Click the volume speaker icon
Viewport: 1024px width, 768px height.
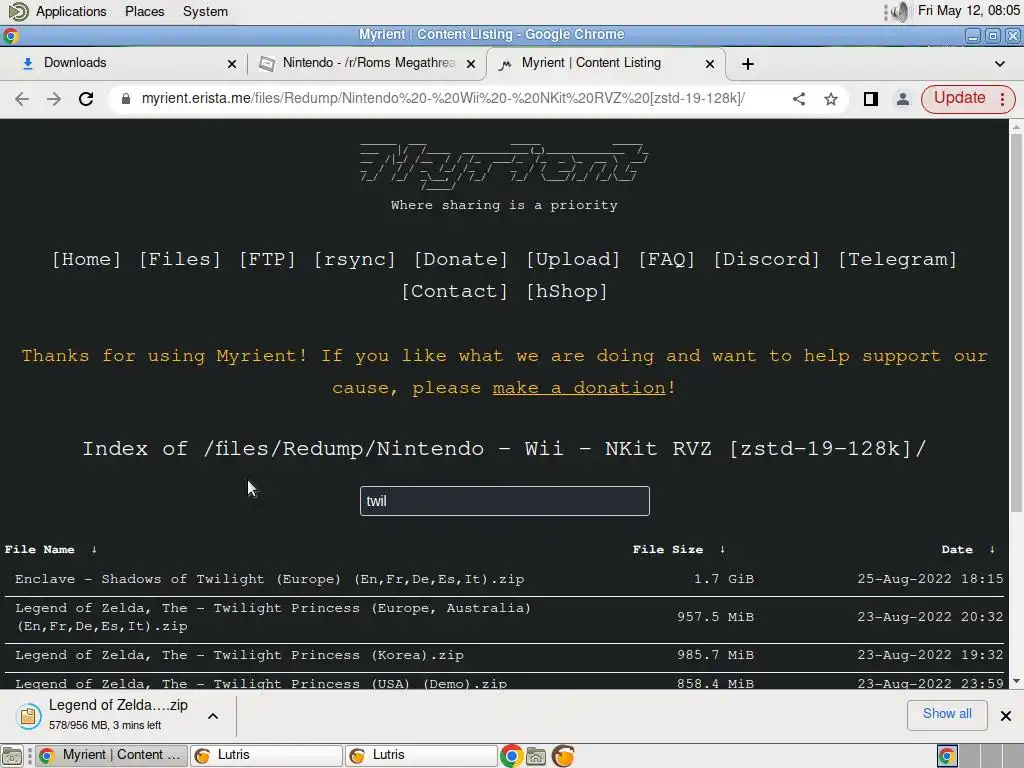click(x=900, y=11)
